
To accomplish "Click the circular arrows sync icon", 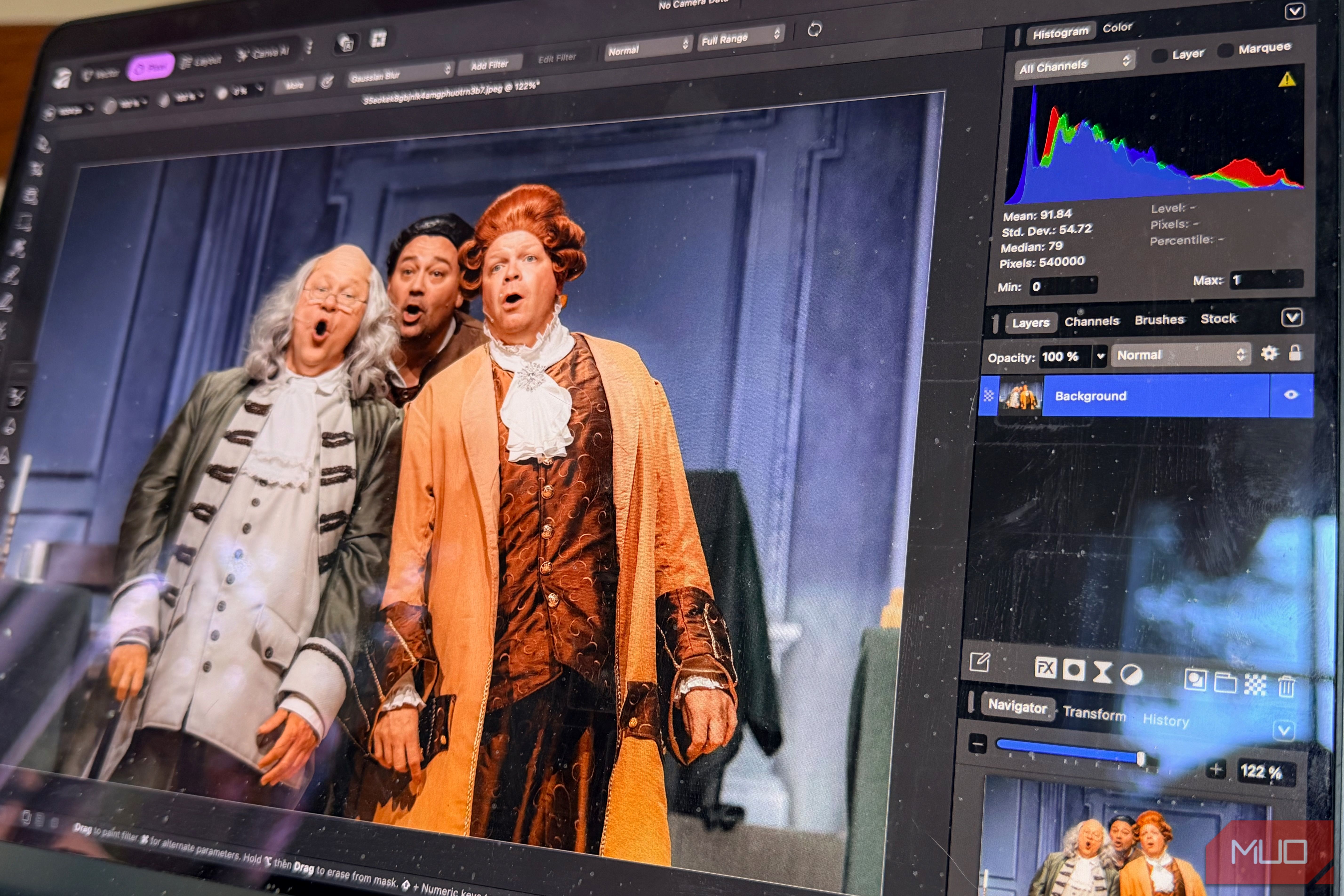I will click(x=814, y=29).
